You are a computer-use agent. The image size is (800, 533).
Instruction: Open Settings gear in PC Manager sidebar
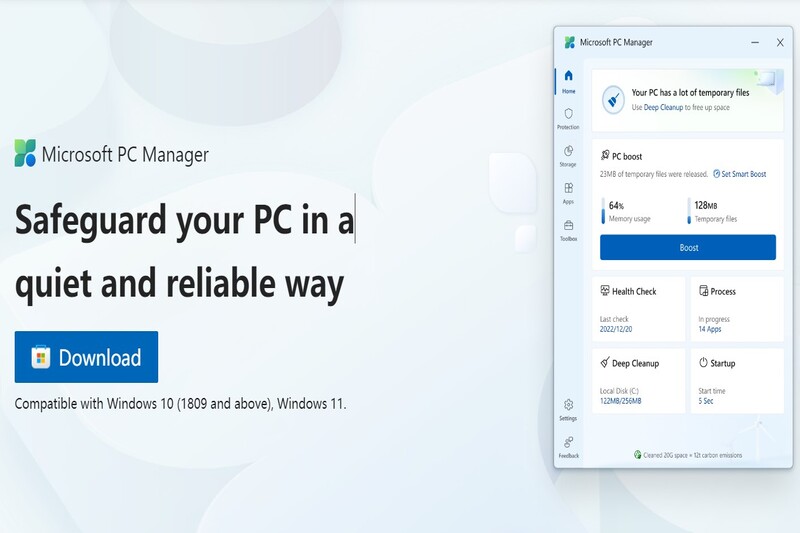(568, 410)
